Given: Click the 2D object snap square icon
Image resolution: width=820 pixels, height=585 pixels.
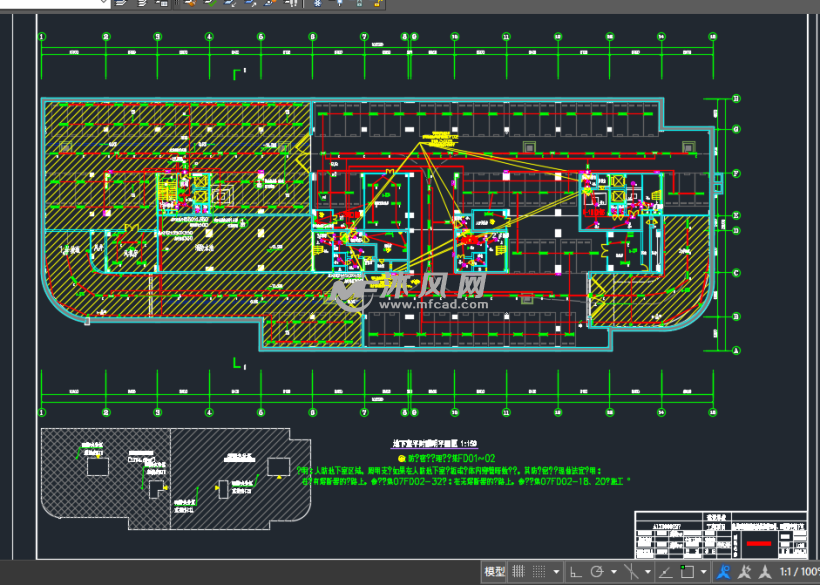Looking at the screenshot, I should [x=686, y=572].
